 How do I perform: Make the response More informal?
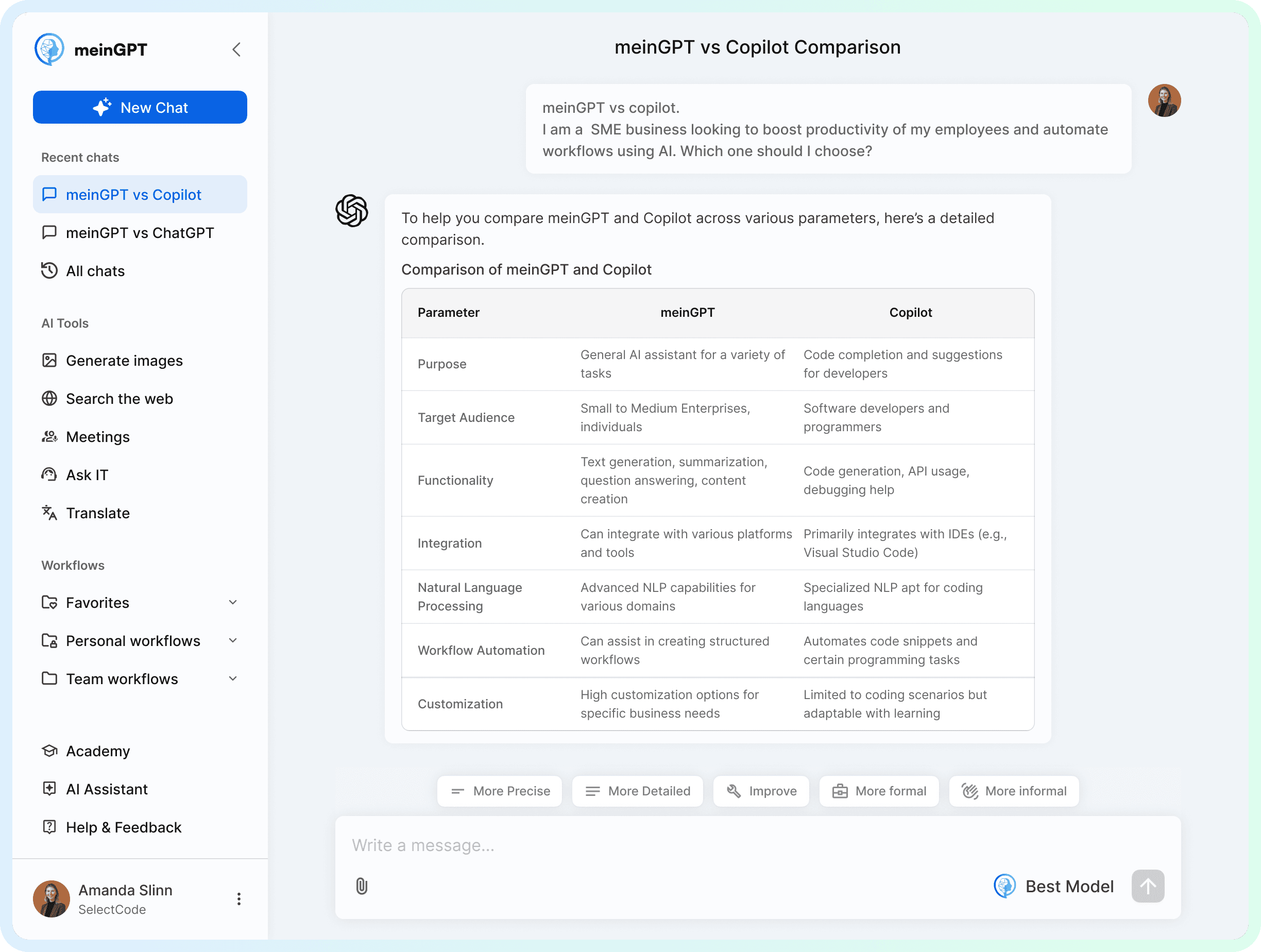[x=1014, y=791]
